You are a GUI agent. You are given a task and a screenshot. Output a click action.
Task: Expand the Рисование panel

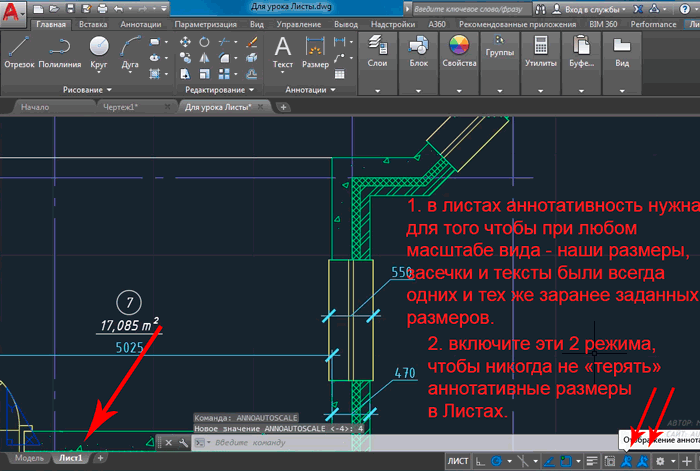click(87, 90)
